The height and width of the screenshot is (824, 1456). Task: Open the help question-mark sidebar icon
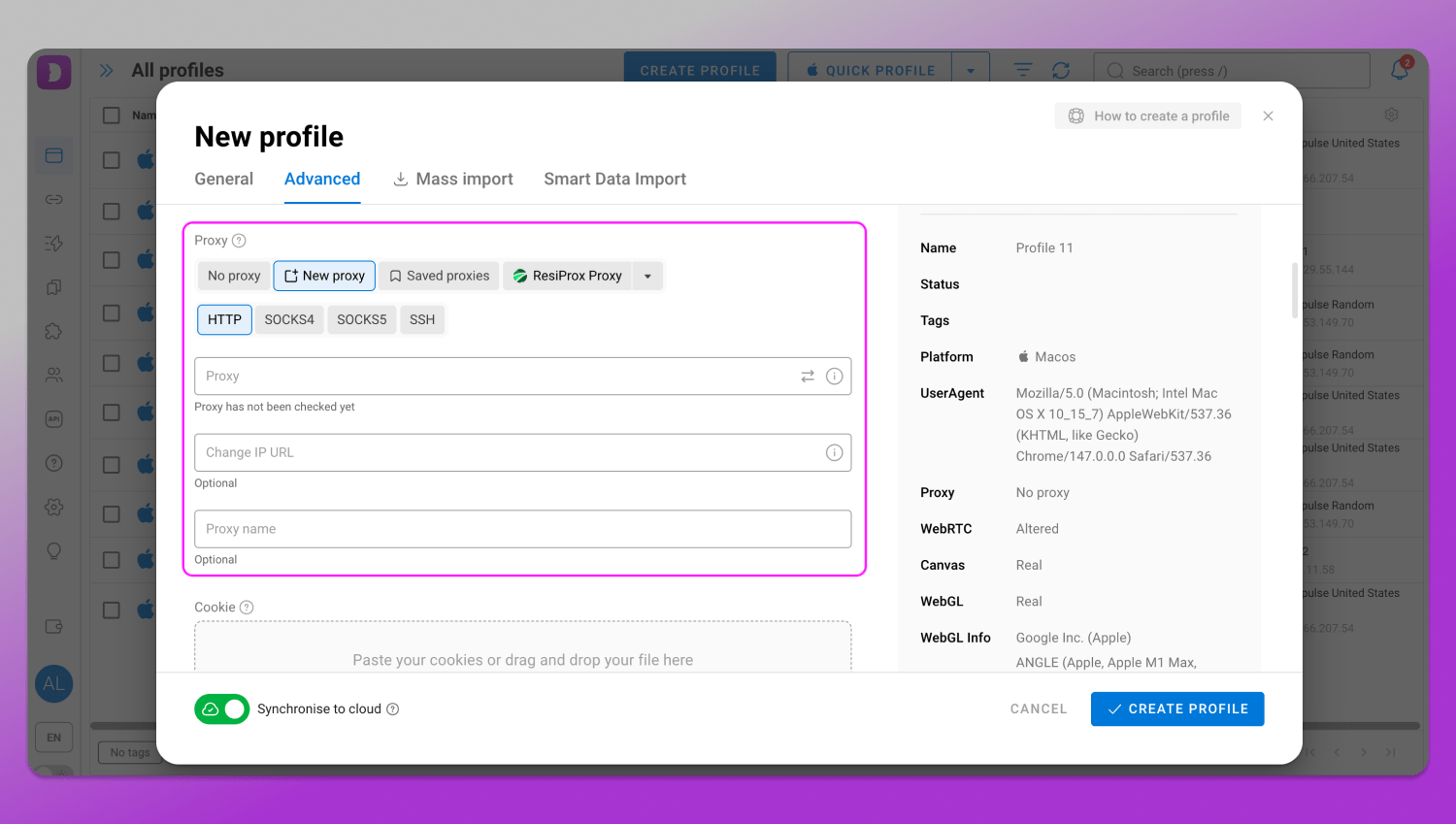(54, 463)
